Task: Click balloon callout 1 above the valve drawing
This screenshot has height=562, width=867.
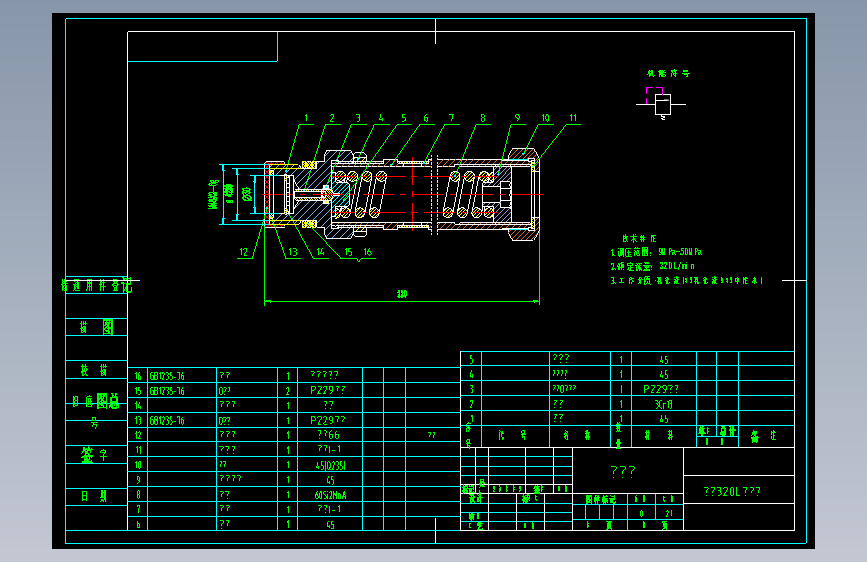Action: (x=306, y=118)
